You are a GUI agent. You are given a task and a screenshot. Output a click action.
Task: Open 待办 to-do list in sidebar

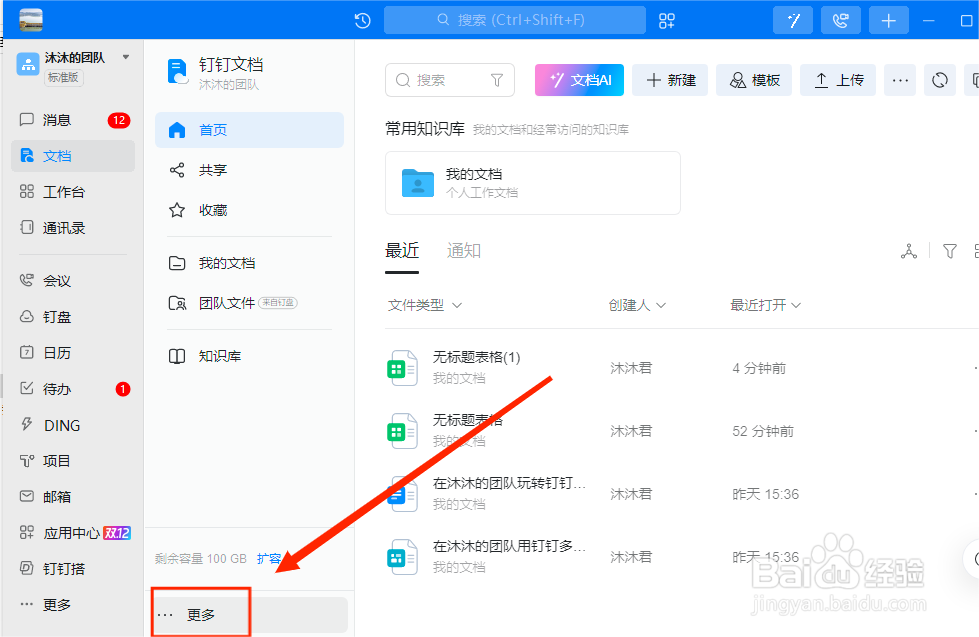[73, 389]
